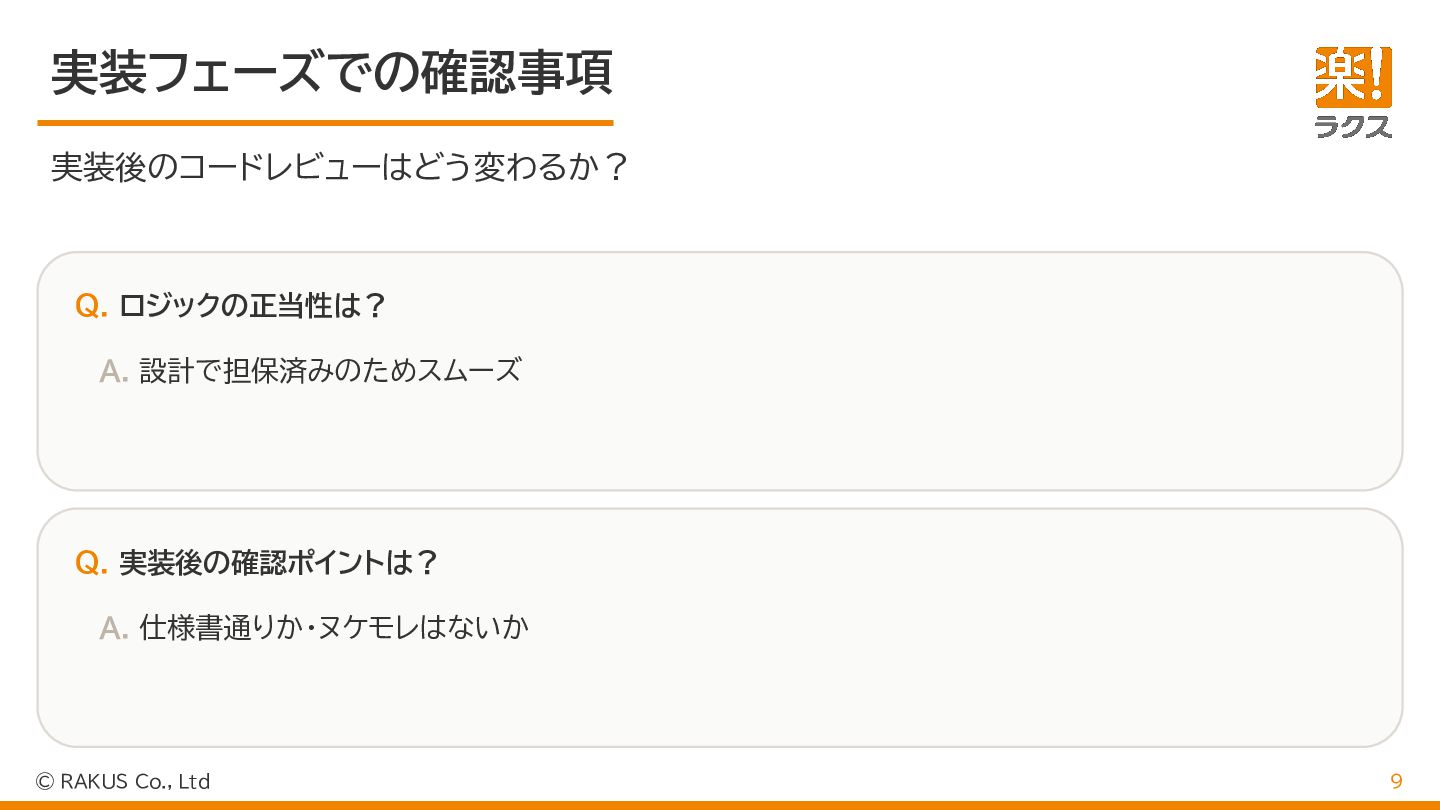1440x810 pixels.
Task: Click the orange underline below the title
Action: pos(325,123)
